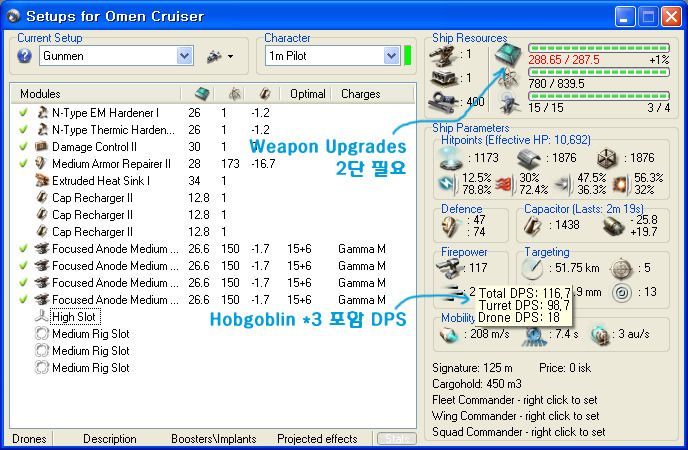Open the Projected effects tab
The width and height of the screenshot is (688, 450).
(x=317, y=439)
